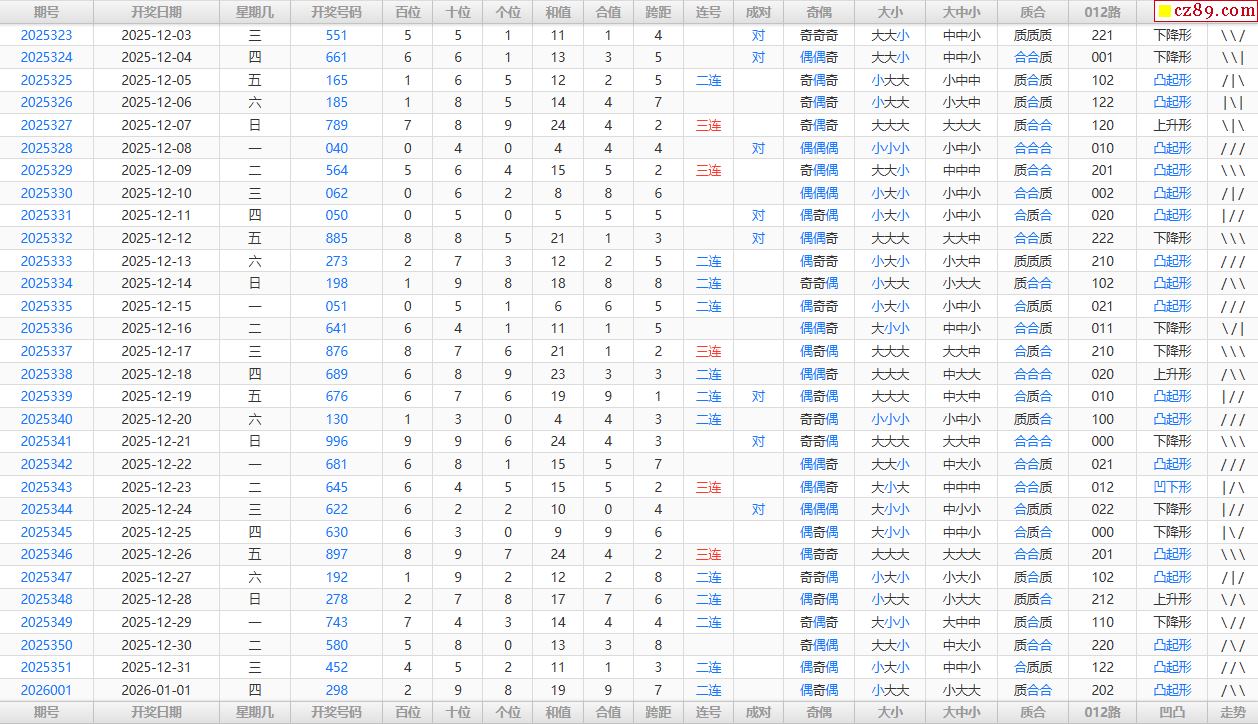
Task: Click 凸起形 in row 2025330
Action: (x=1172, y=193)
